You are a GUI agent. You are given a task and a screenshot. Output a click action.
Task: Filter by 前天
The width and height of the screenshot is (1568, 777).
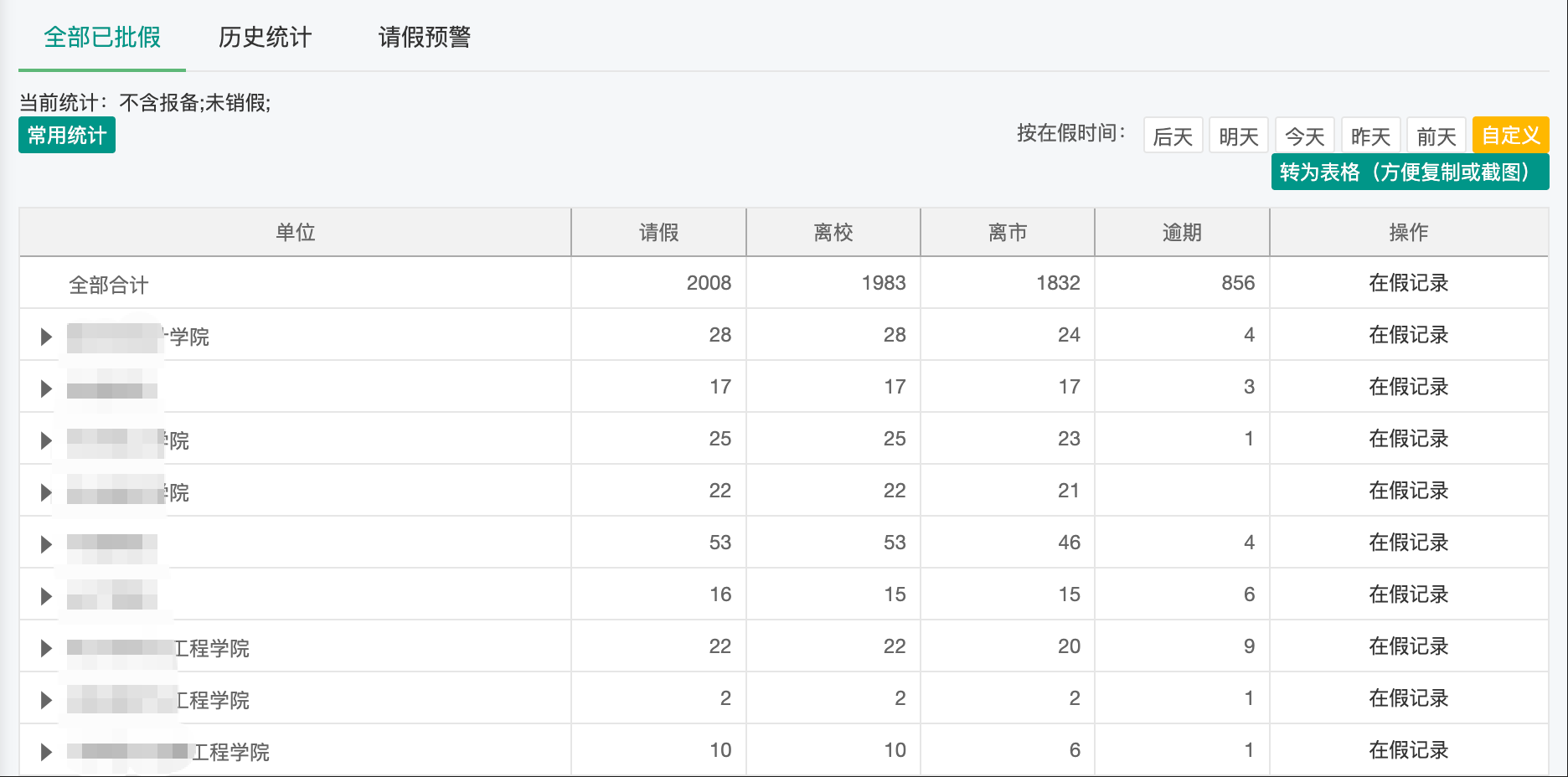(x=1436, y=136)
